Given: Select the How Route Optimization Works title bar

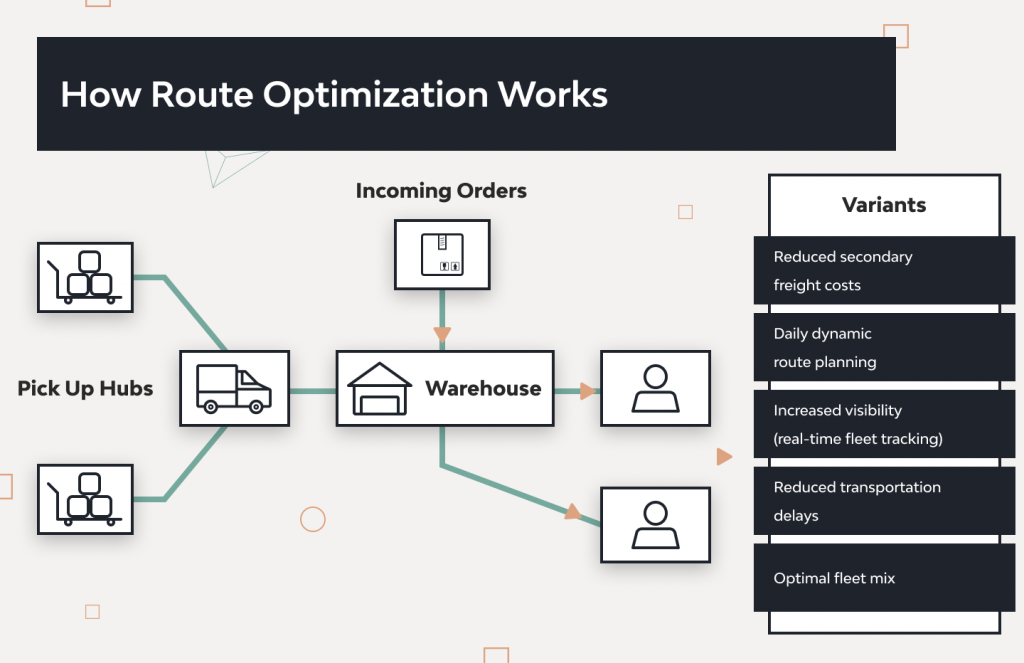Looking at the screenshot, I should (x=466, y=93).
